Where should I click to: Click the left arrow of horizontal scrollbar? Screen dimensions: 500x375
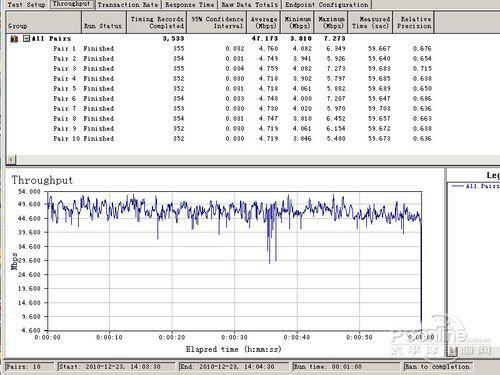pyautogui.click(x=11, y=160)
